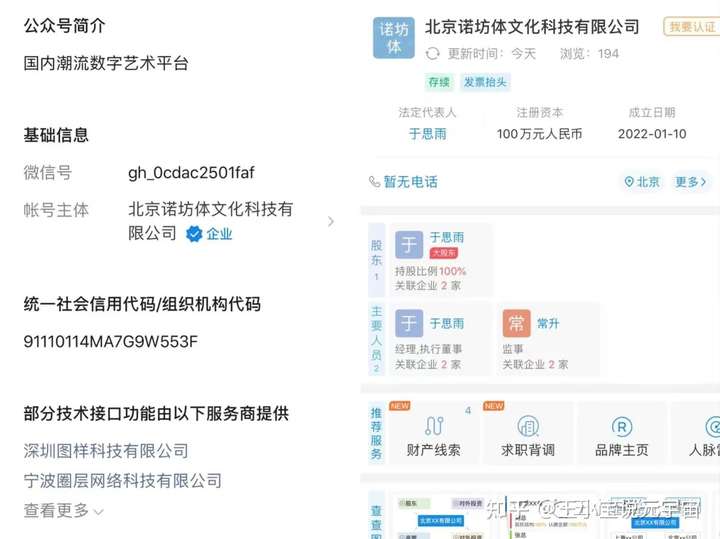This screenshot has width=720, height=539.
Task: Click the 于 avatar in the 主要人员 section
Action: [x=409, y=323]
